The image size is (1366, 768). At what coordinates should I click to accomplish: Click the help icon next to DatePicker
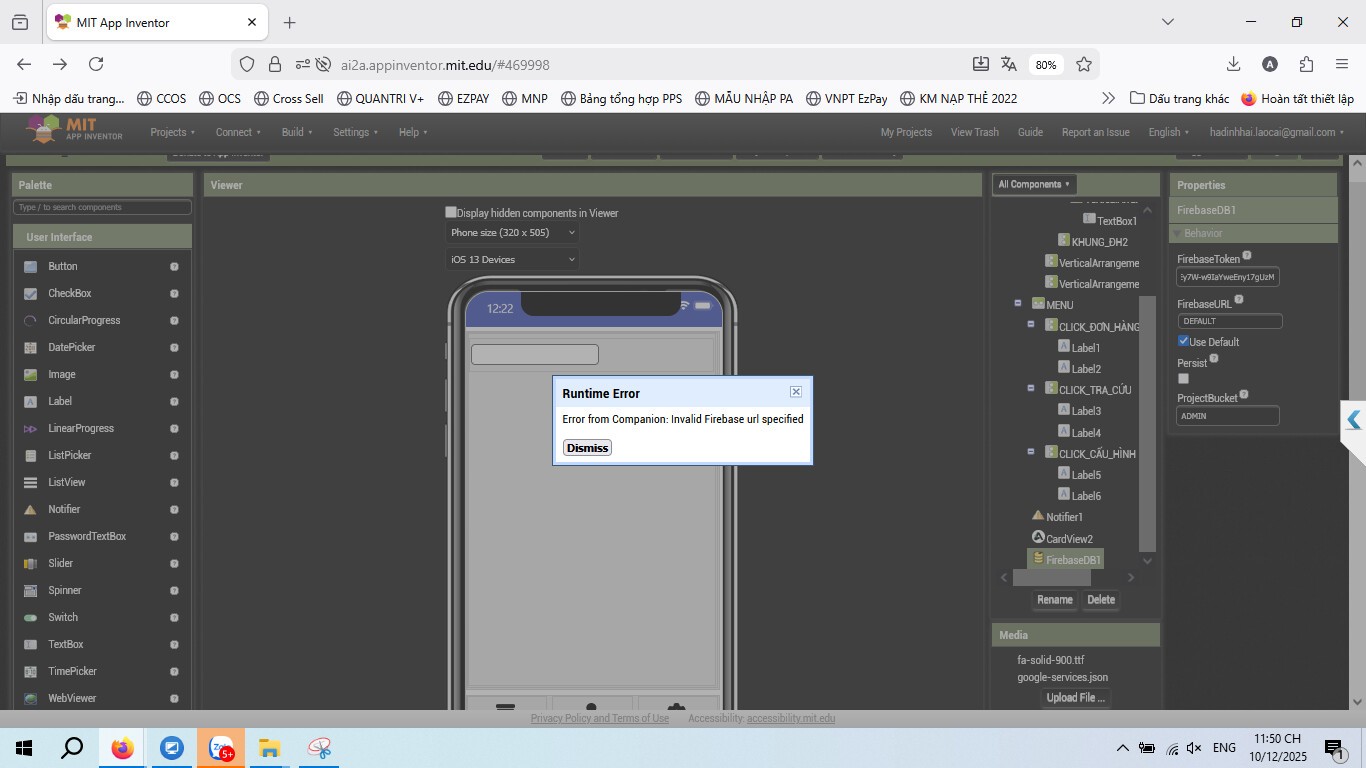pyautogui.click(x=174, y=348)
